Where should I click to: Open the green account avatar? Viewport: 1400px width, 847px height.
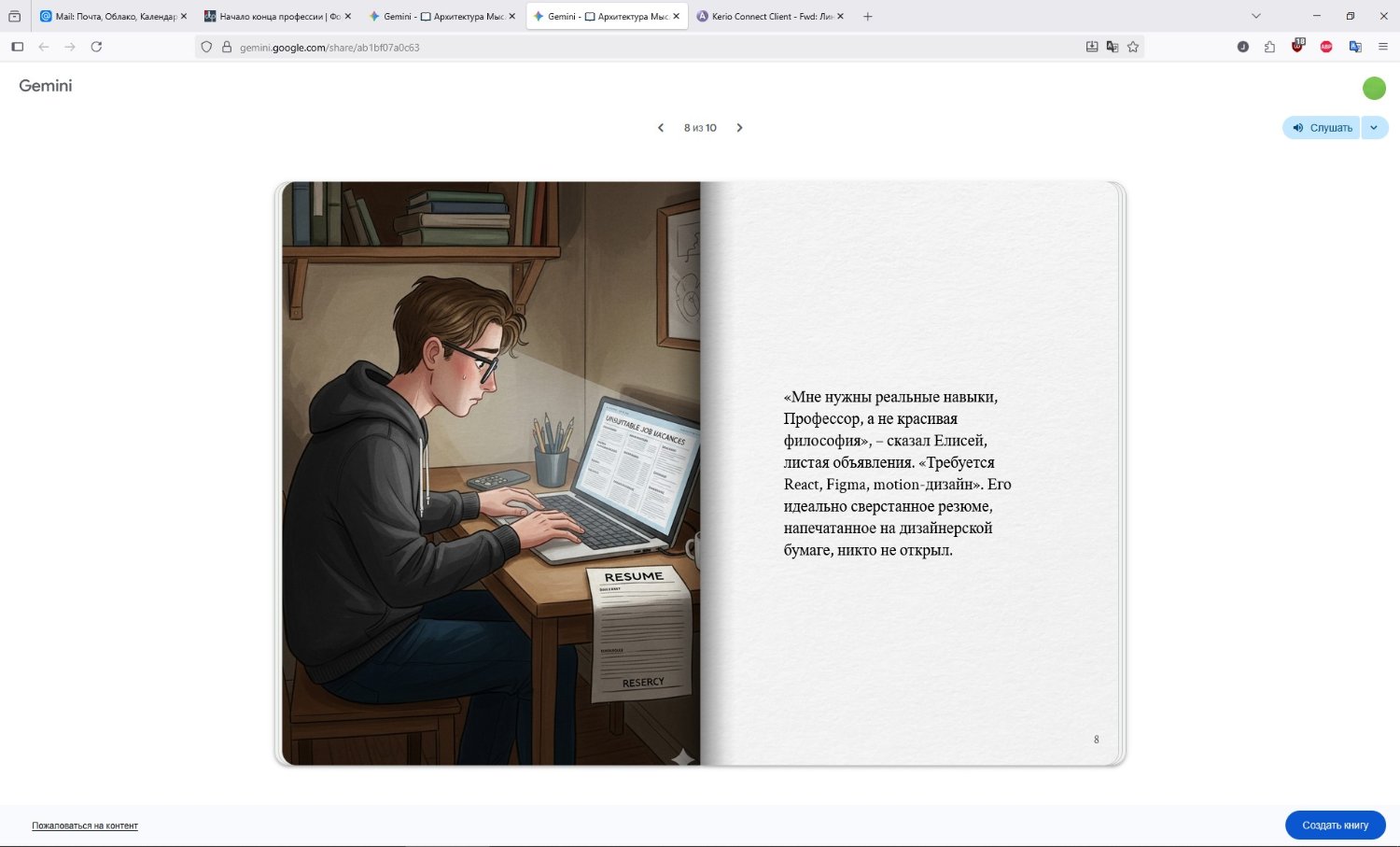click(1374, 88)
